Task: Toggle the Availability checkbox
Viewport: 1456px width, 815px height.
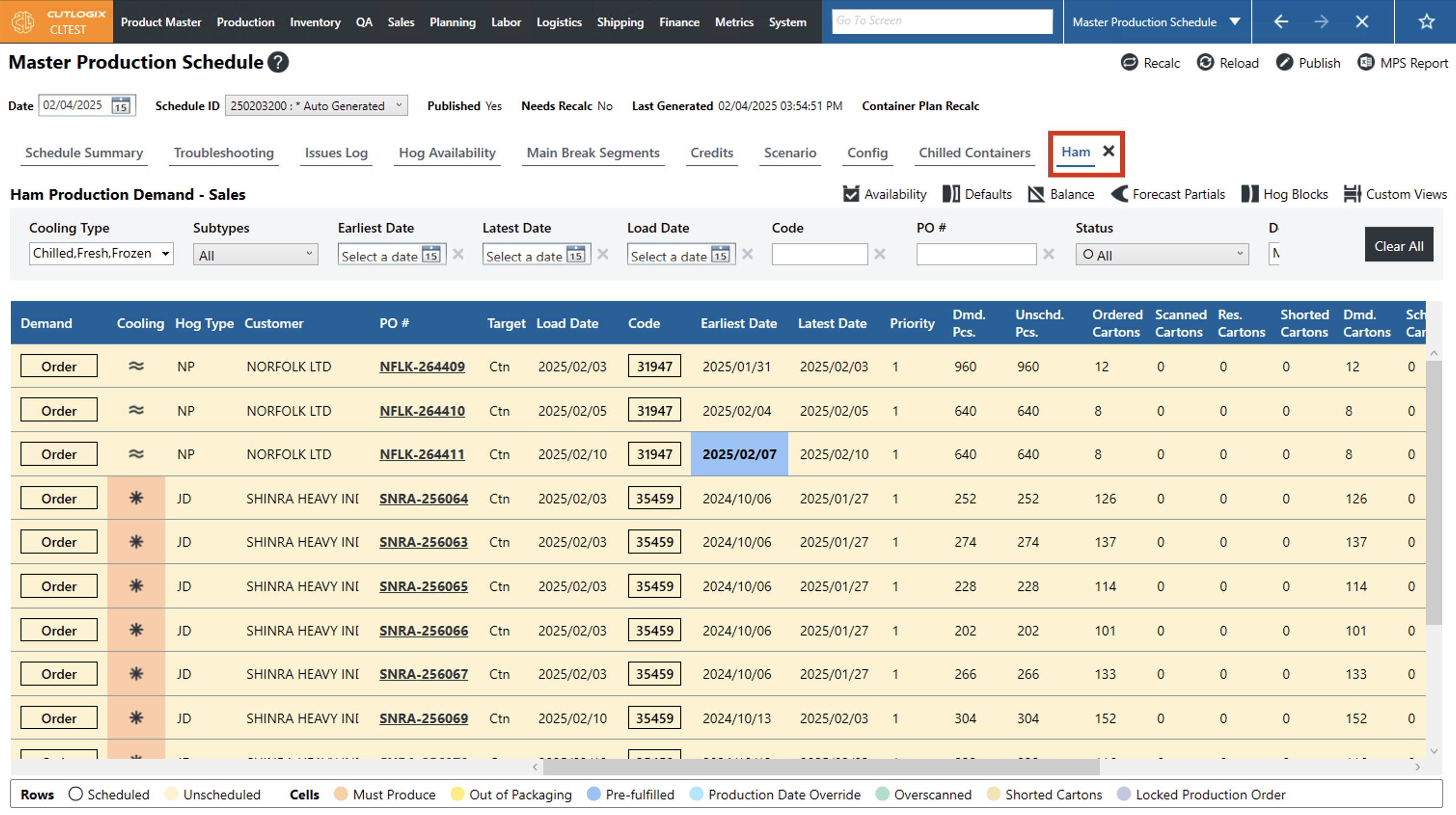Action: click(851, 194)
